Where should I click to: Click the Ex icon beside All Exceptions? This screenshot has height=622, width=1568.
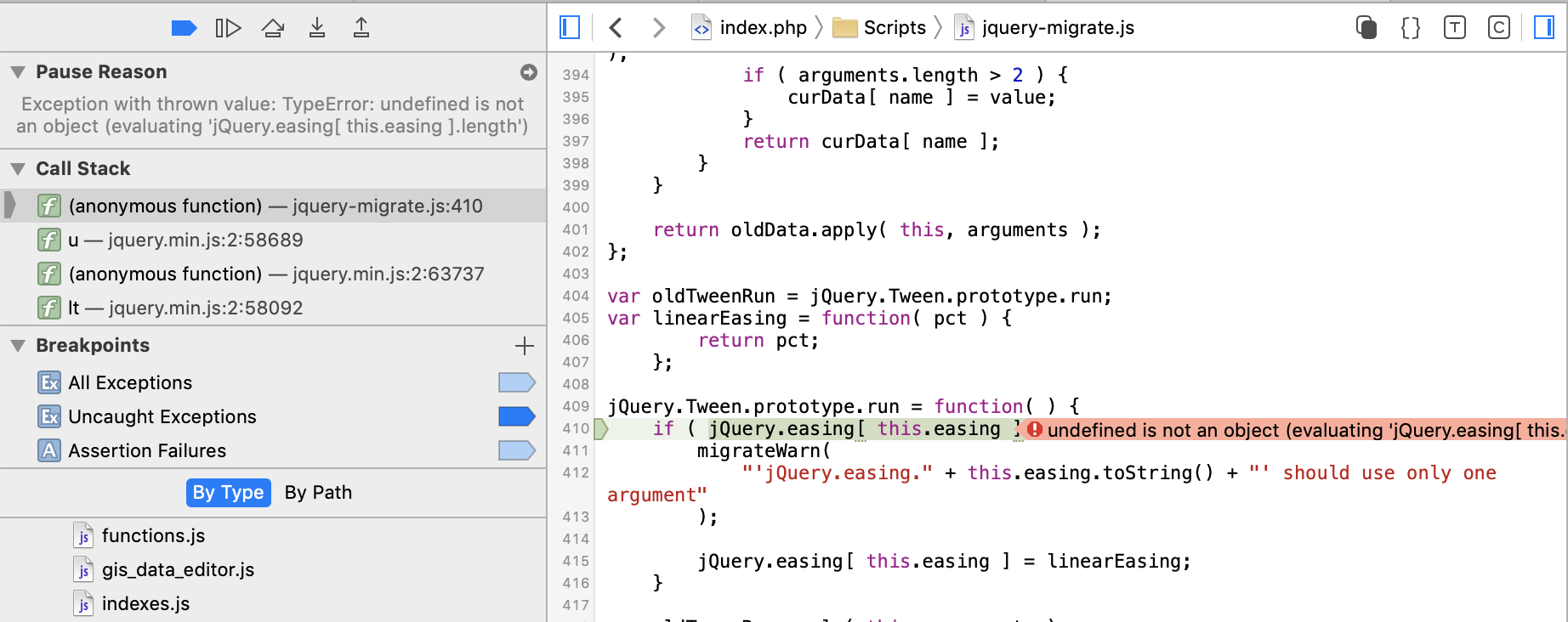pos(49,382)
